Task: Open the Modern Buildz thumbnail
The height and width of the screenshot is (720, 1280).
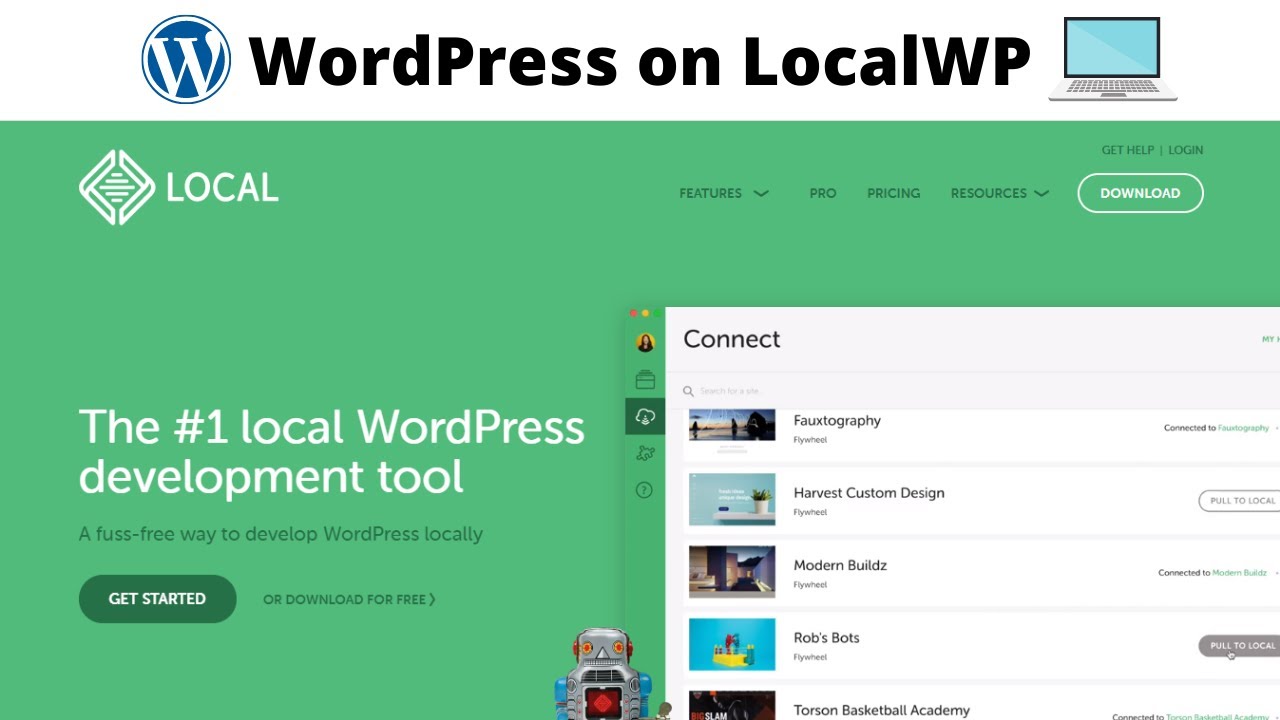Action: tap(732, 572)
